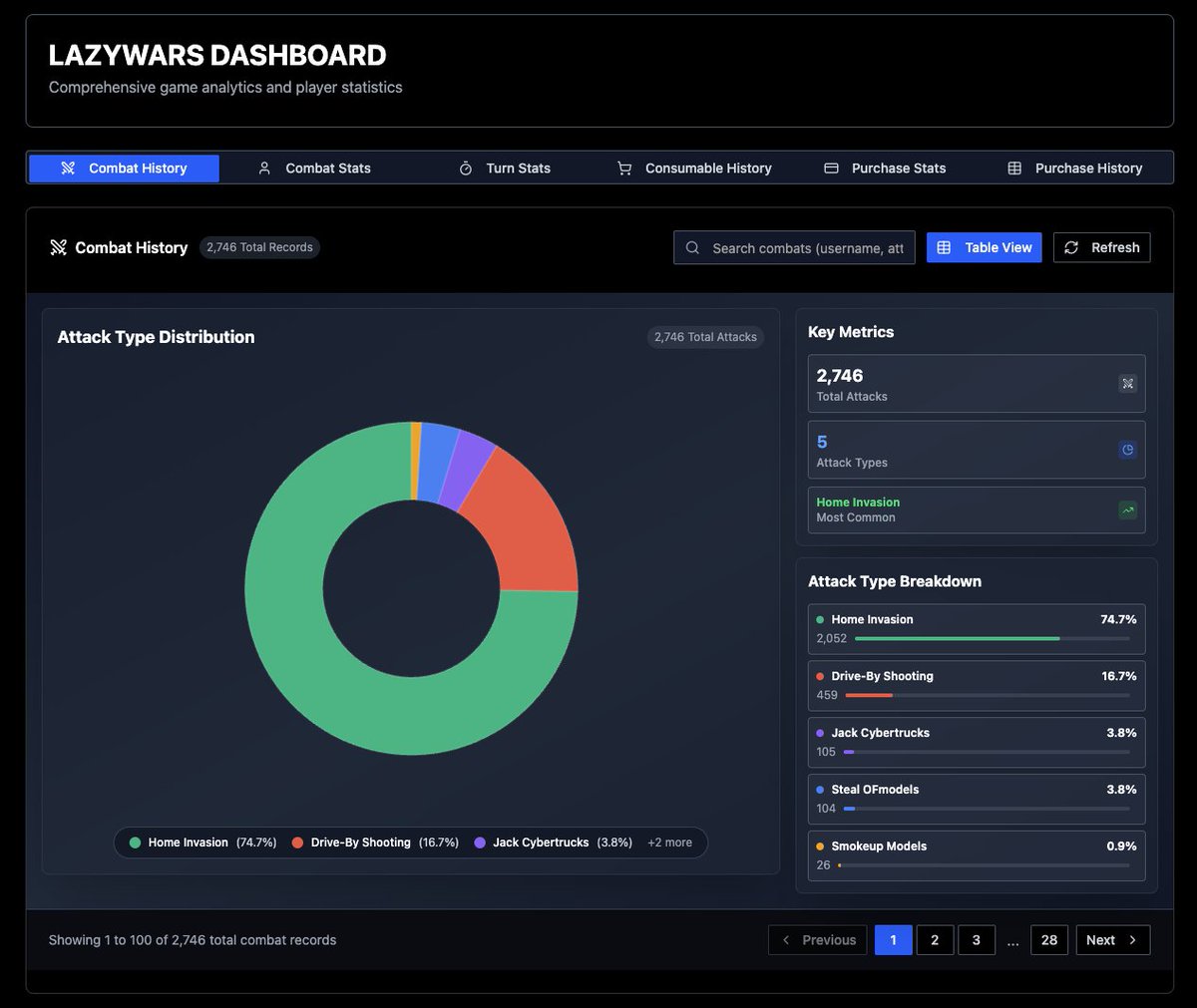Click the Drive-By Shooting breakdown progress bar

pyautogui.click(x=988, y=695)
